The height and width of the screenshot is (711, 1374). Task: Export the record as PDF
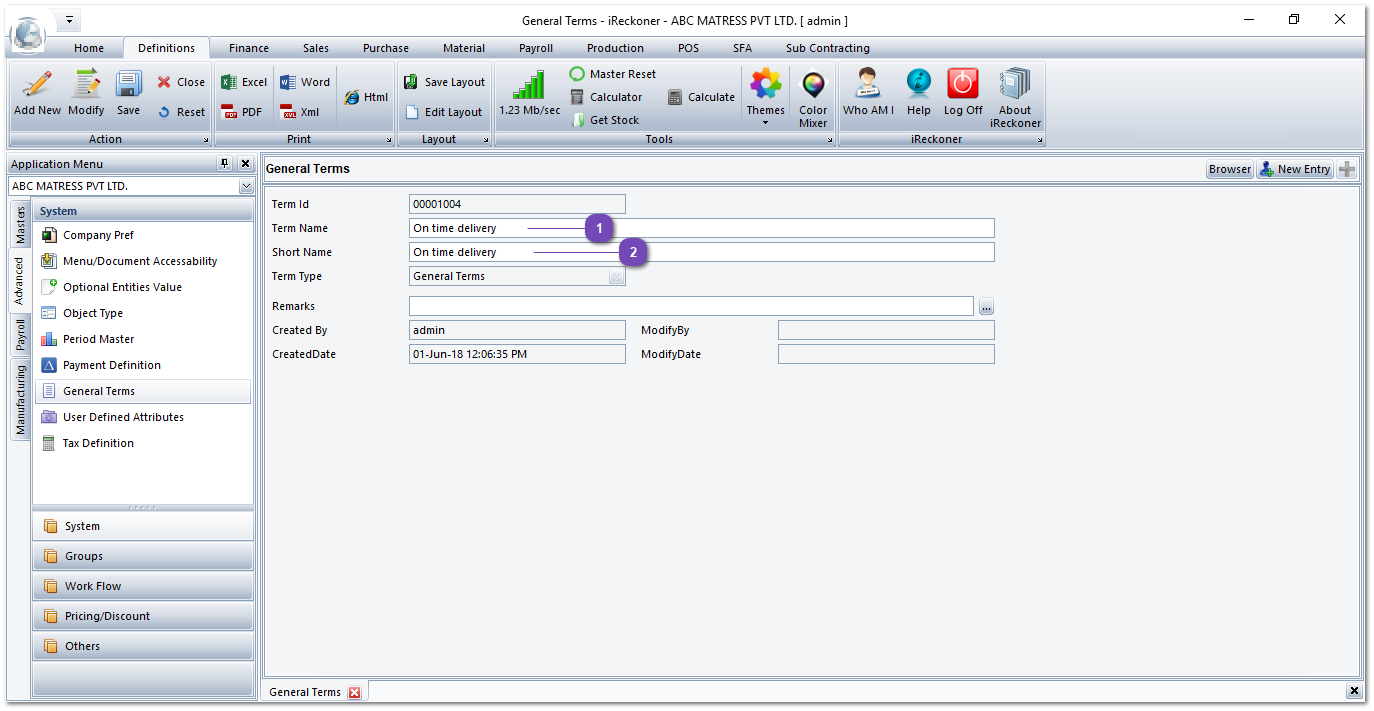242,112
